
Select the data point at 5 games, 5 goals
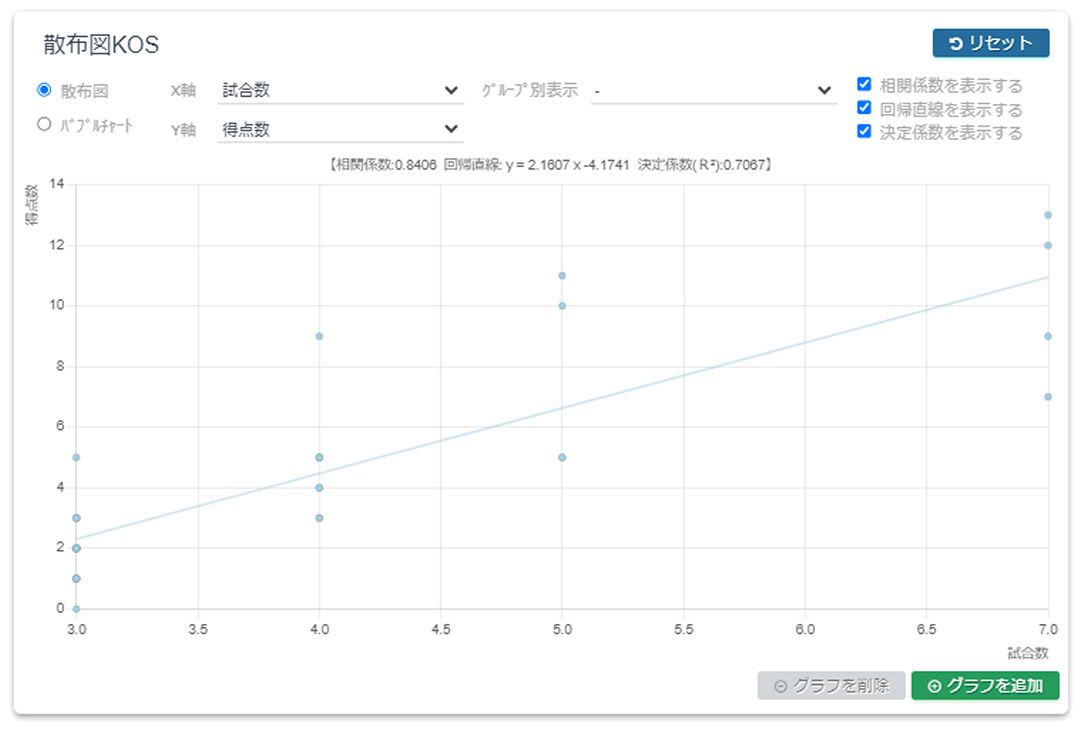pyautogui.click(x=562, y=457)
